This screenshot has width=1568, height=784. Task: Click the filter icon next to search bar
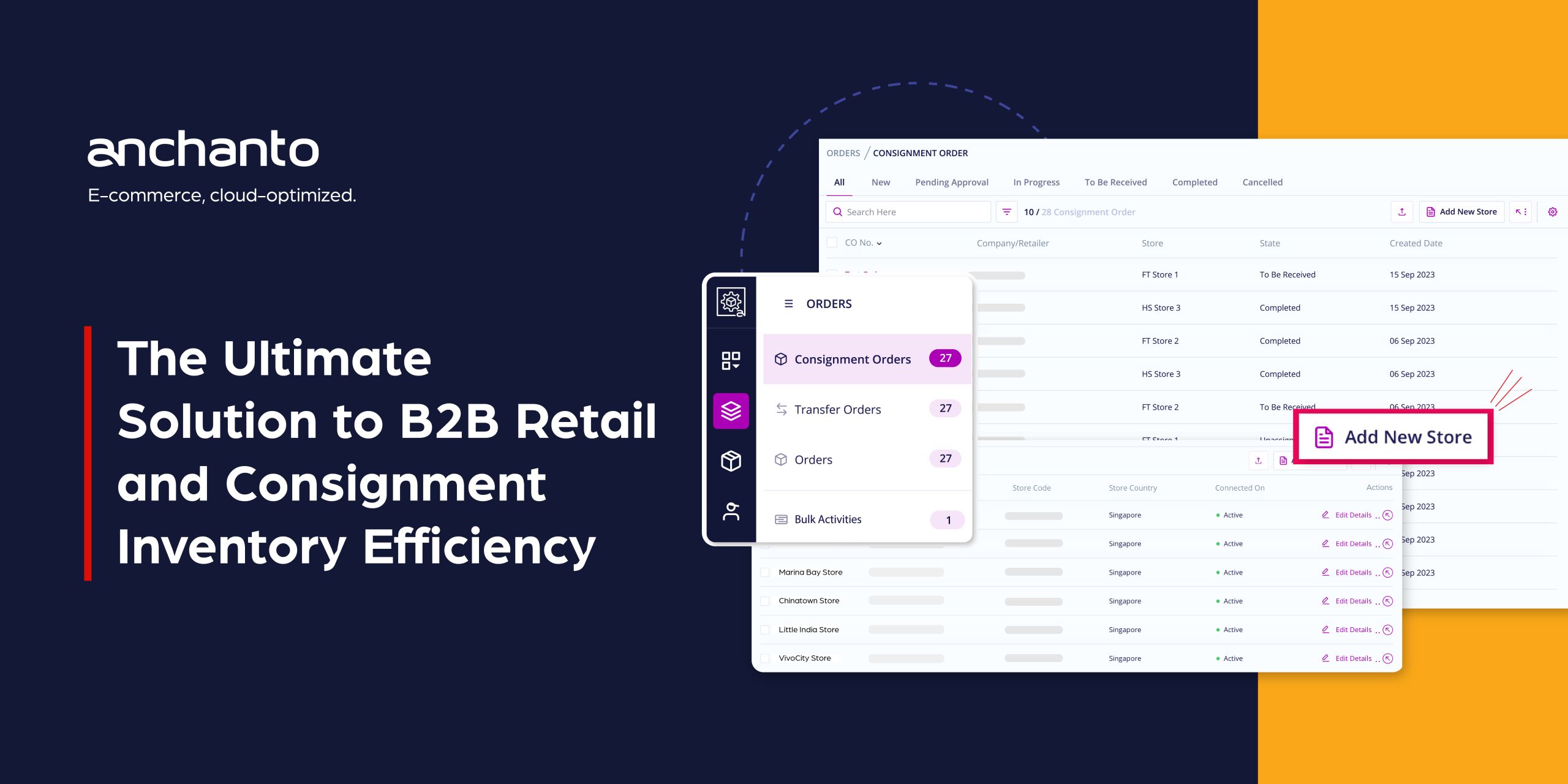pyautogui.click(x=1004, y=213)
